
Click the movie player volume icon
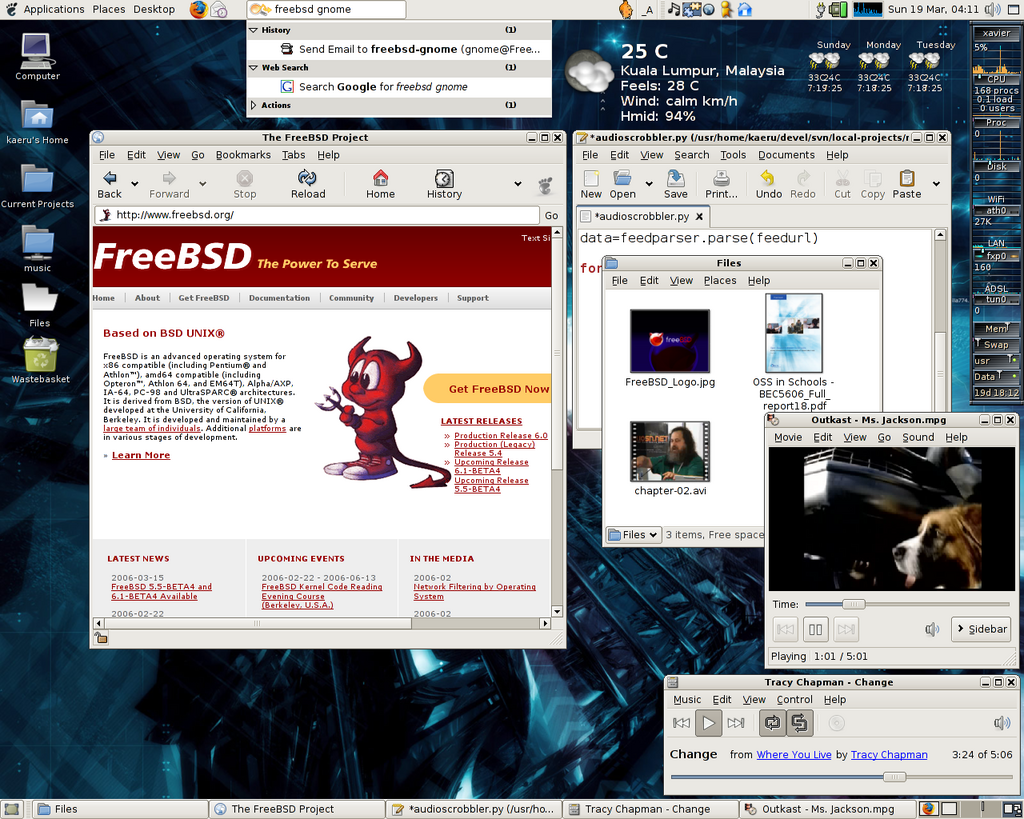click(x=931, y=630)
